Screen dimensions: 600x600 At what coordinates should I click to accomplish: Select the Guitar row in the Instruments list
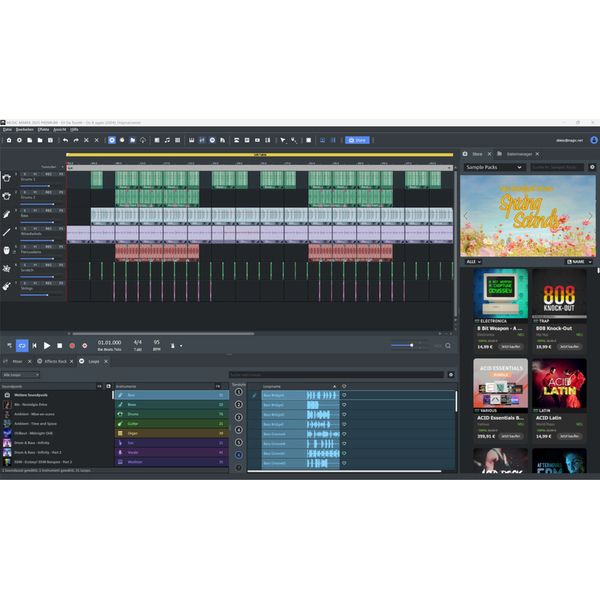coord(172,424)
